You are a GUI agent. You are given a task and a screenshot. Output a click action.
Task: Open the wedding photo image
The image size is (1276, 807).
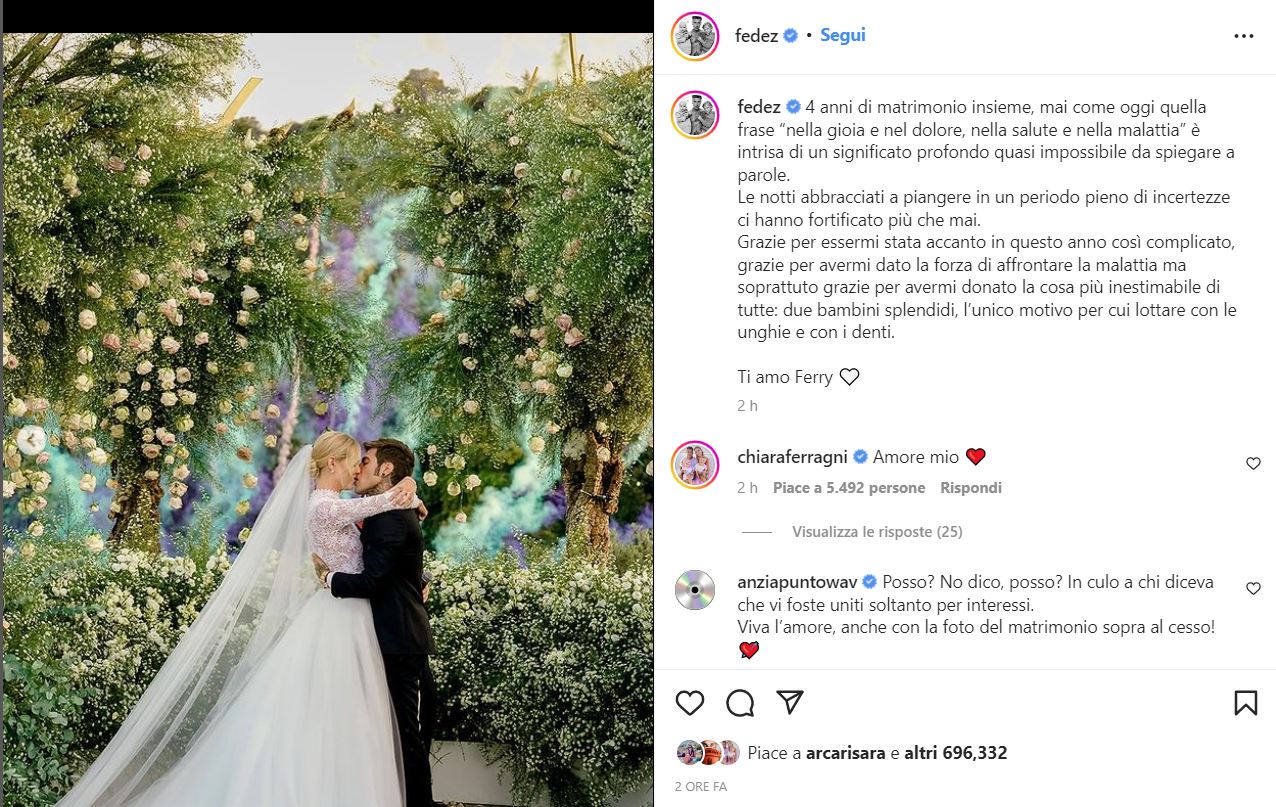[327, 420]
